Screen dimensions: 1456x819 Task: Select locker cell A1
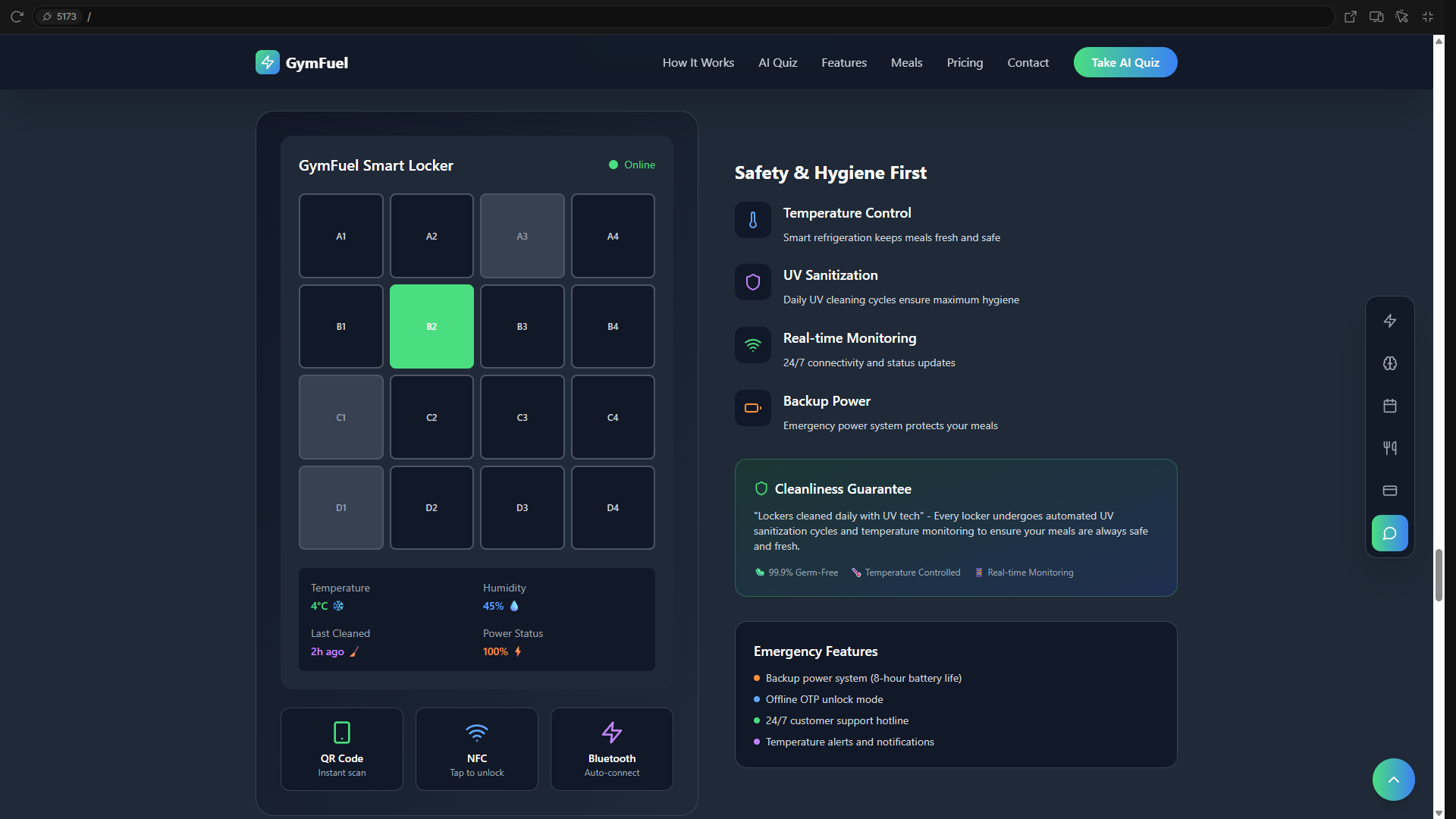340,236
